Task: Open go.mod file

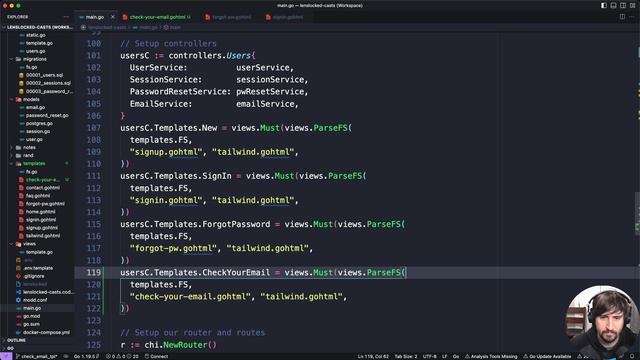Action: click(x=31, y=316)
